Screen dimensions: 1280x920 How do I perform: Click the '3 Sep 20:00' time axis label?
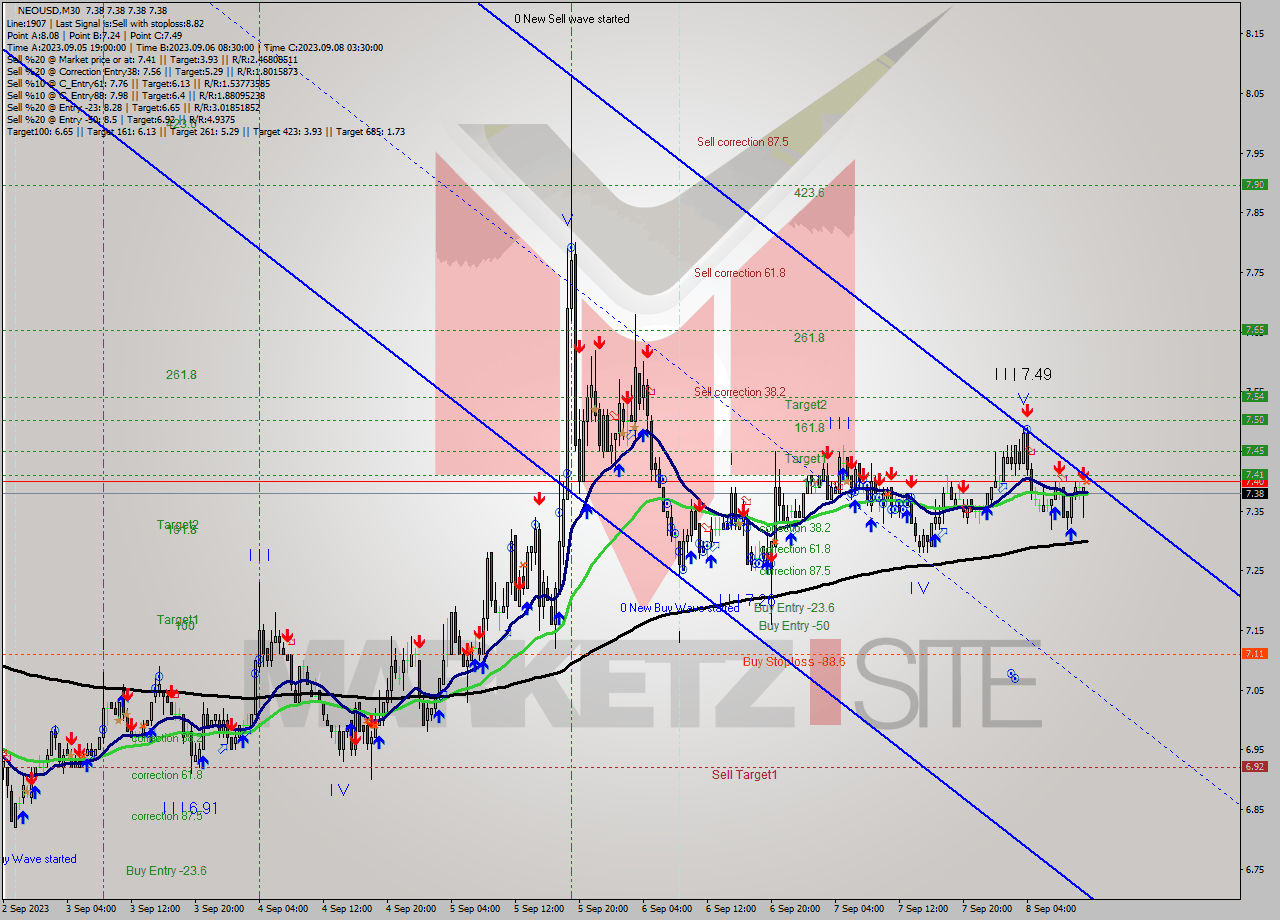tap(219, 909)
